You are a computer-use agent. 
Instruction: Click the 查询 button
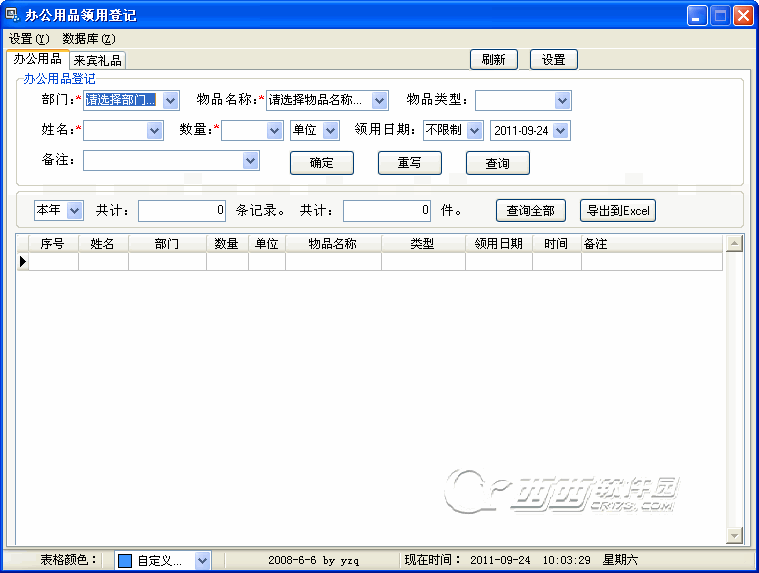[498, 163]
